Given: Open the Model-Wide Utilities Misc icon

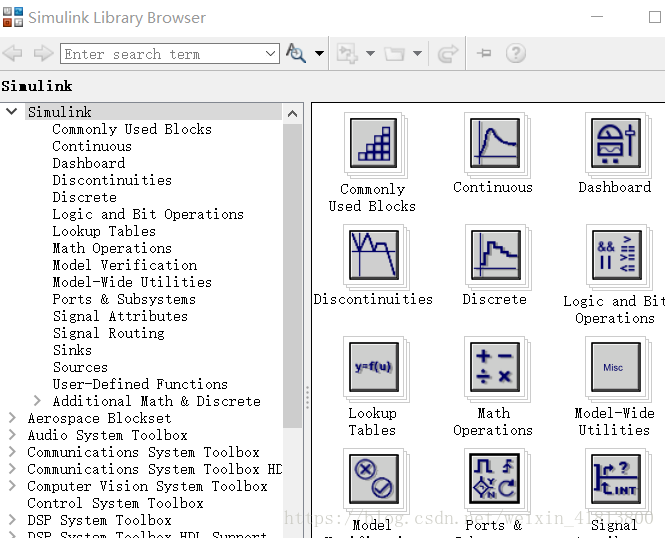Looking at the screenshot, I should coord(615,367).
